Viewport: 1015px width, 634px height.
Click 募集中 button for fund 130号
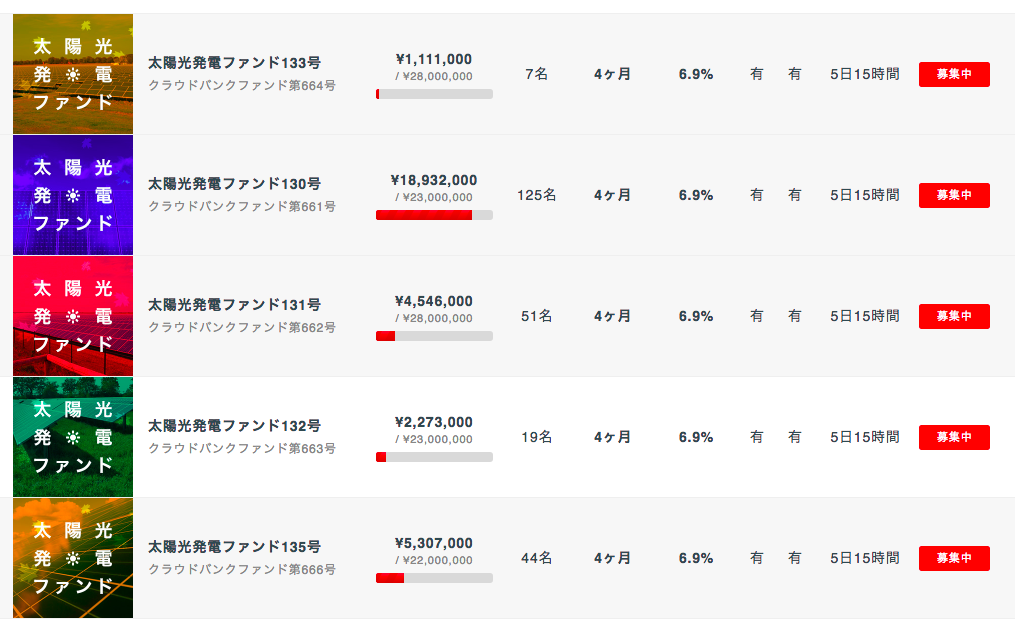click(x=954, y=196)
